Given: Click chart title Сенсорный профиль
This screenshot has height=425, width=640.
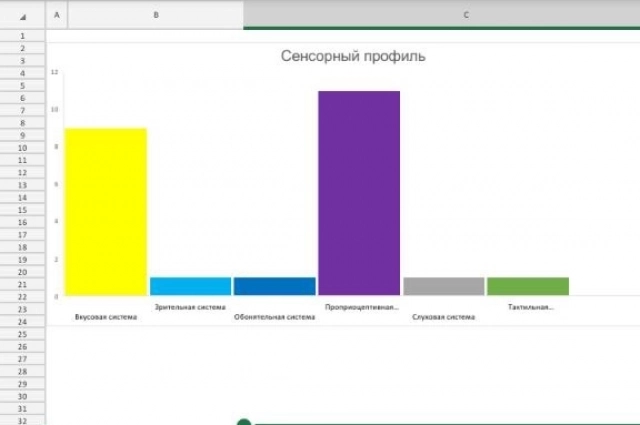Looking at the screenshot, I should 353,56.
